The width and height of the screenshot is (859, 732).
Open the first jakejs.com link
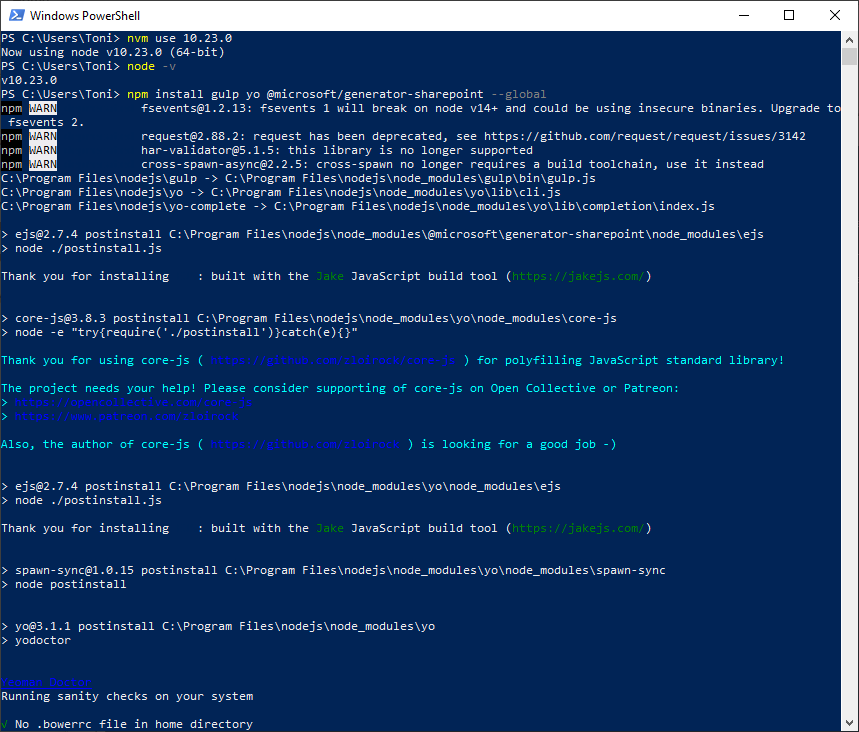tap(578, 276)
